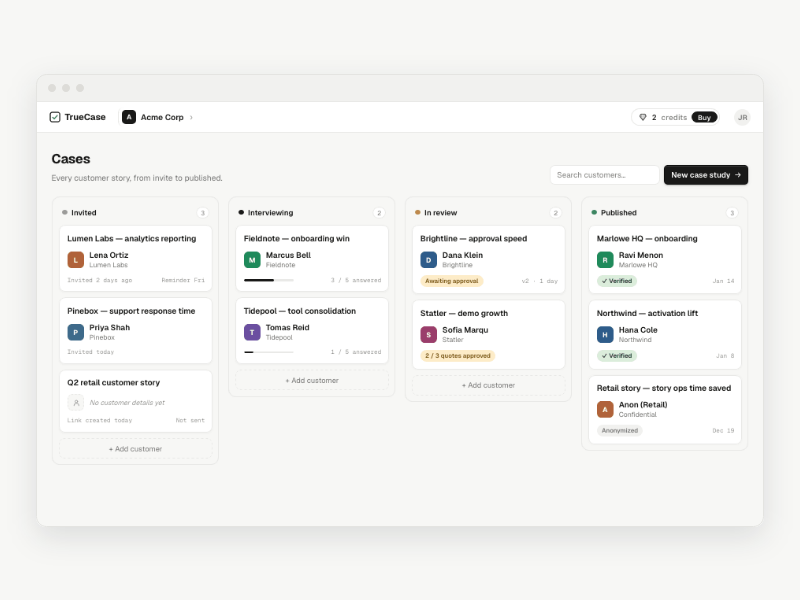The height and width of the screenshot is (600, 800).
Task: Click Anon (Retail) A avatar
Action: click(x=605, y=409)
